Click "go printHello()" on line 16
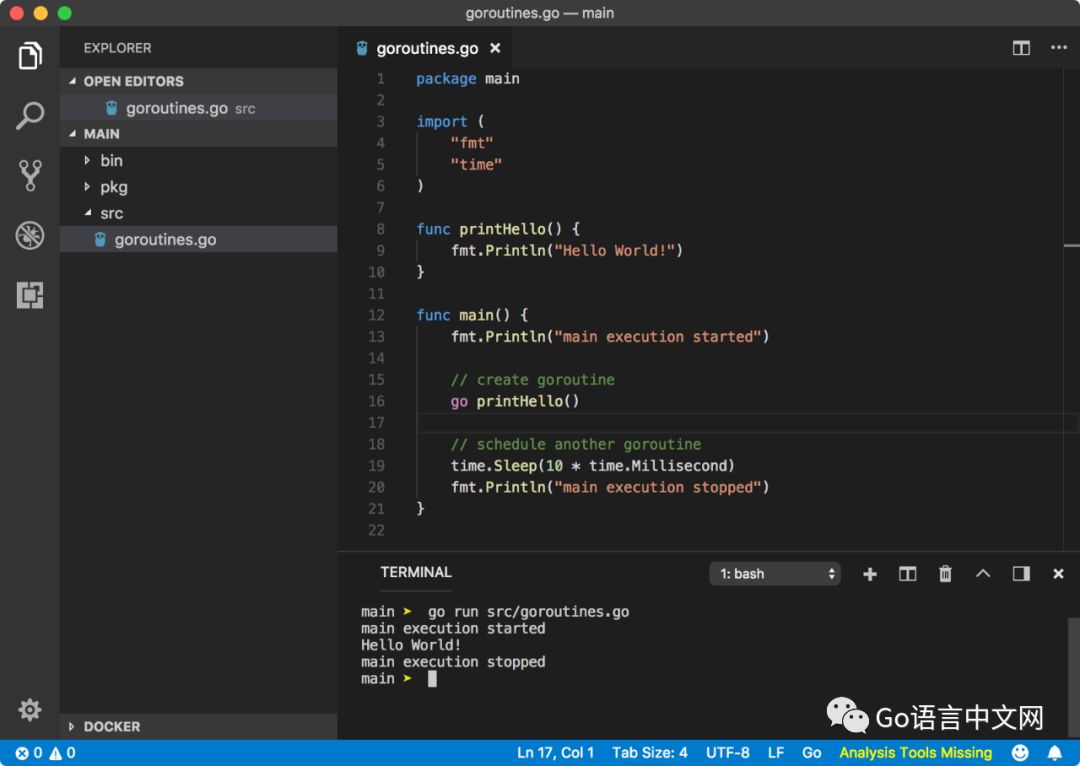 pyautogui.click(x=515, y=401)
